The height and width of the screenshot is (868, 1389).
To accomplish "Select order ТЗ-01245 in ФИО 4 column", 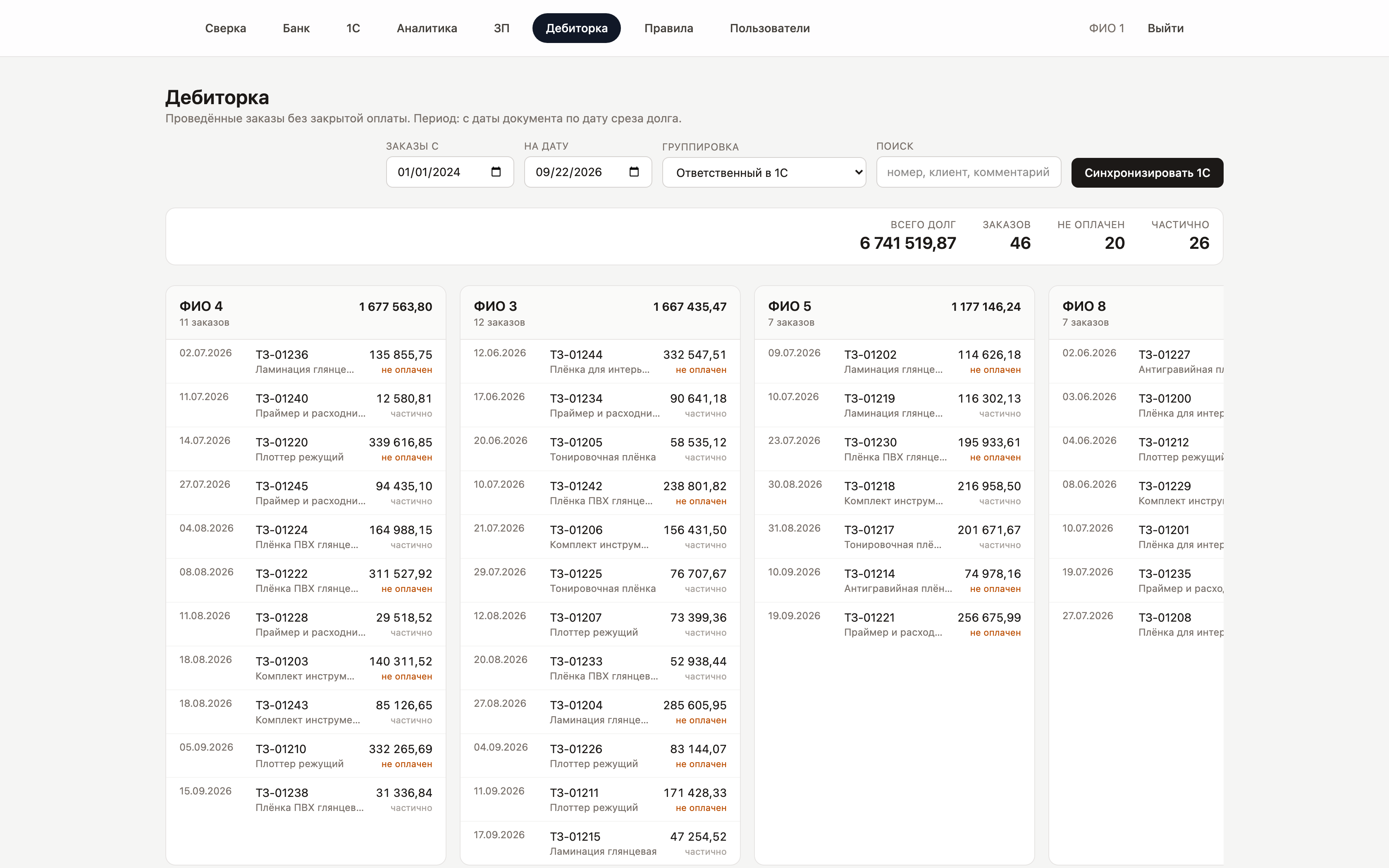I will 306,493.
